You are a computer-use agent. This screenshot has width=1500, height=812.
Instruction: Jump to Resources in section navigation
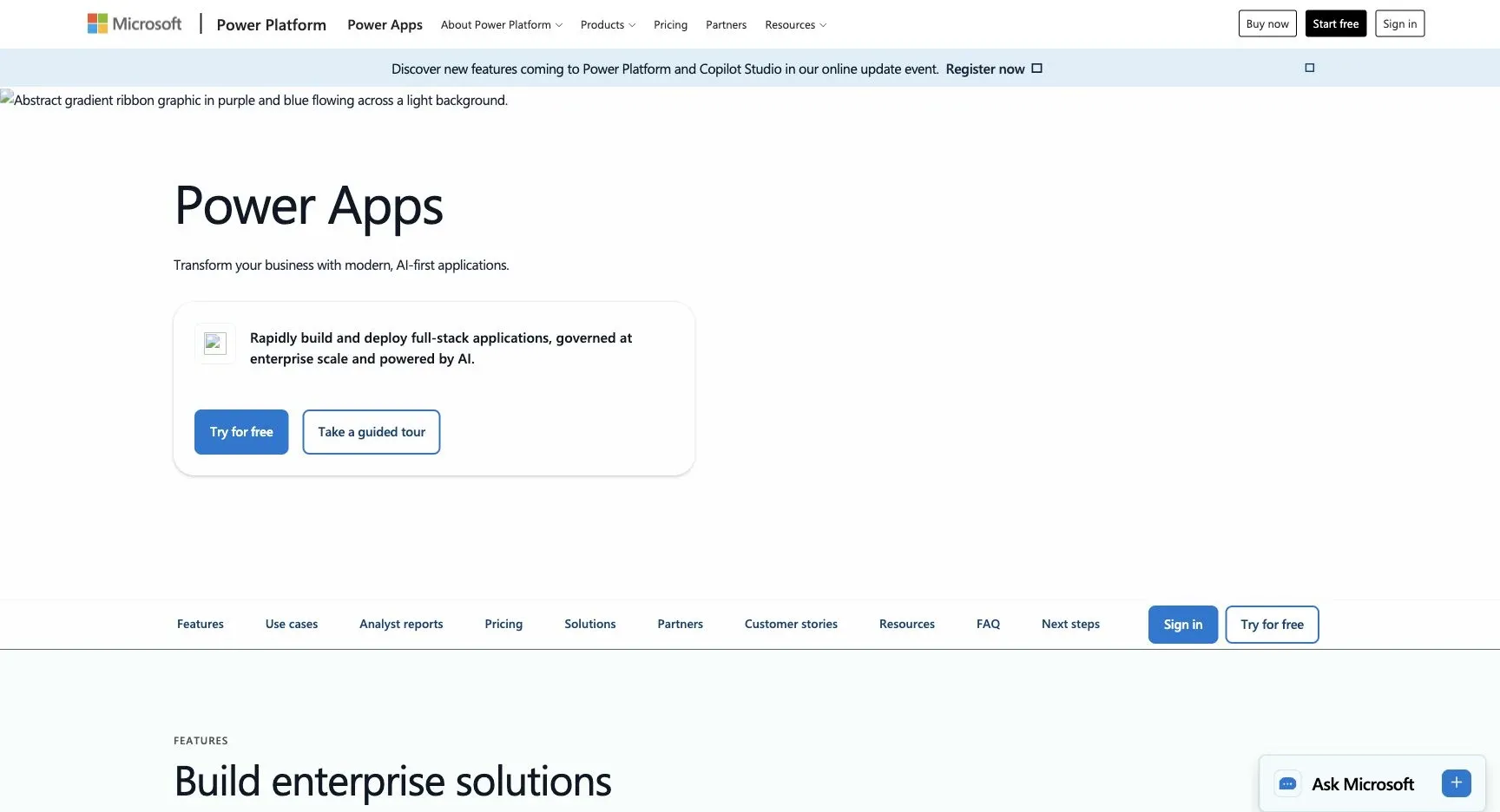pos(907,624)
